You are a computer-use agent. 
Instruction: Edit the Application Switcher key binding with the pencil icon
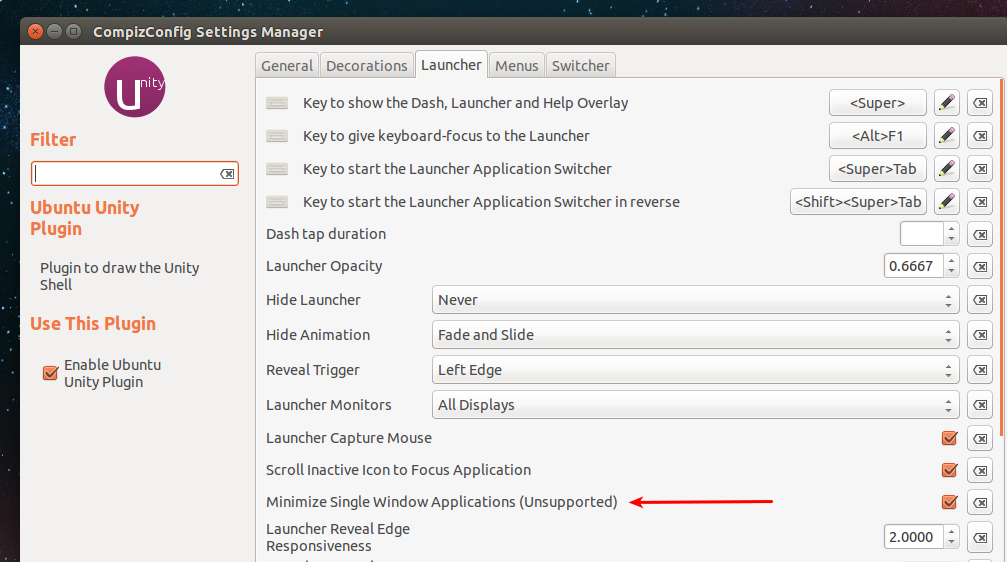tap(947, 169)
